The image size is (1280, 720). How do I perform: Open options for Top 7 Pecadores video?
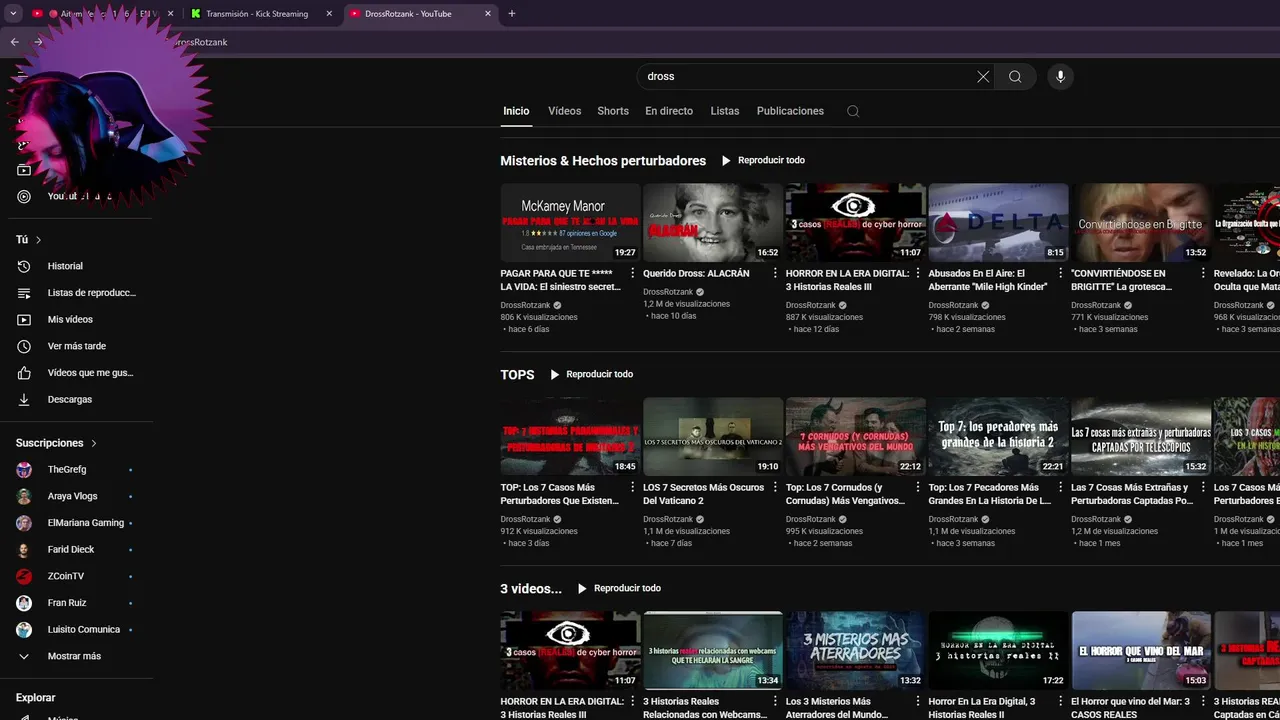click(1060, 487)
